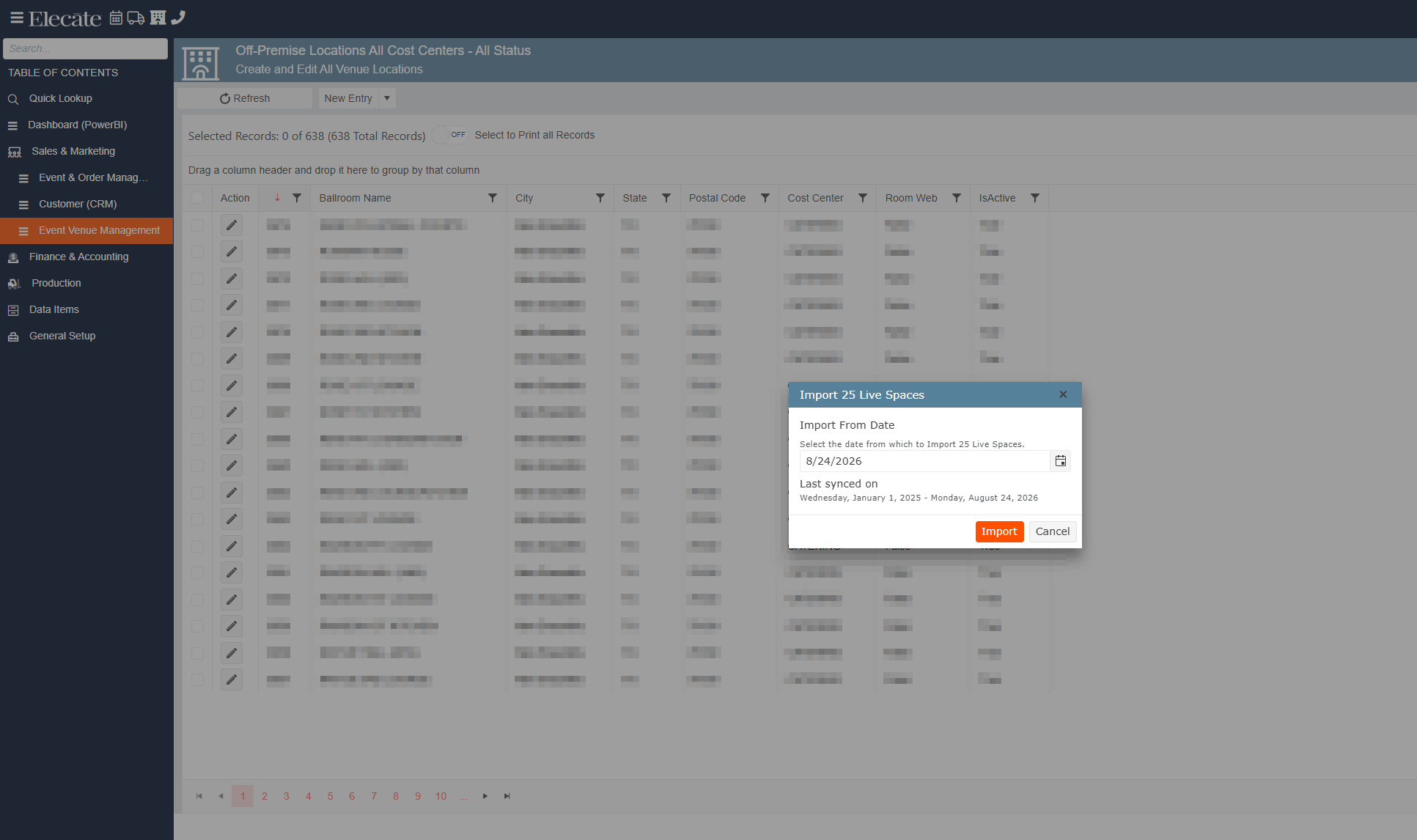The image size is (1417, 840).
Task: Click the Cancel button in dialog
Action: tap(1053, 531)
